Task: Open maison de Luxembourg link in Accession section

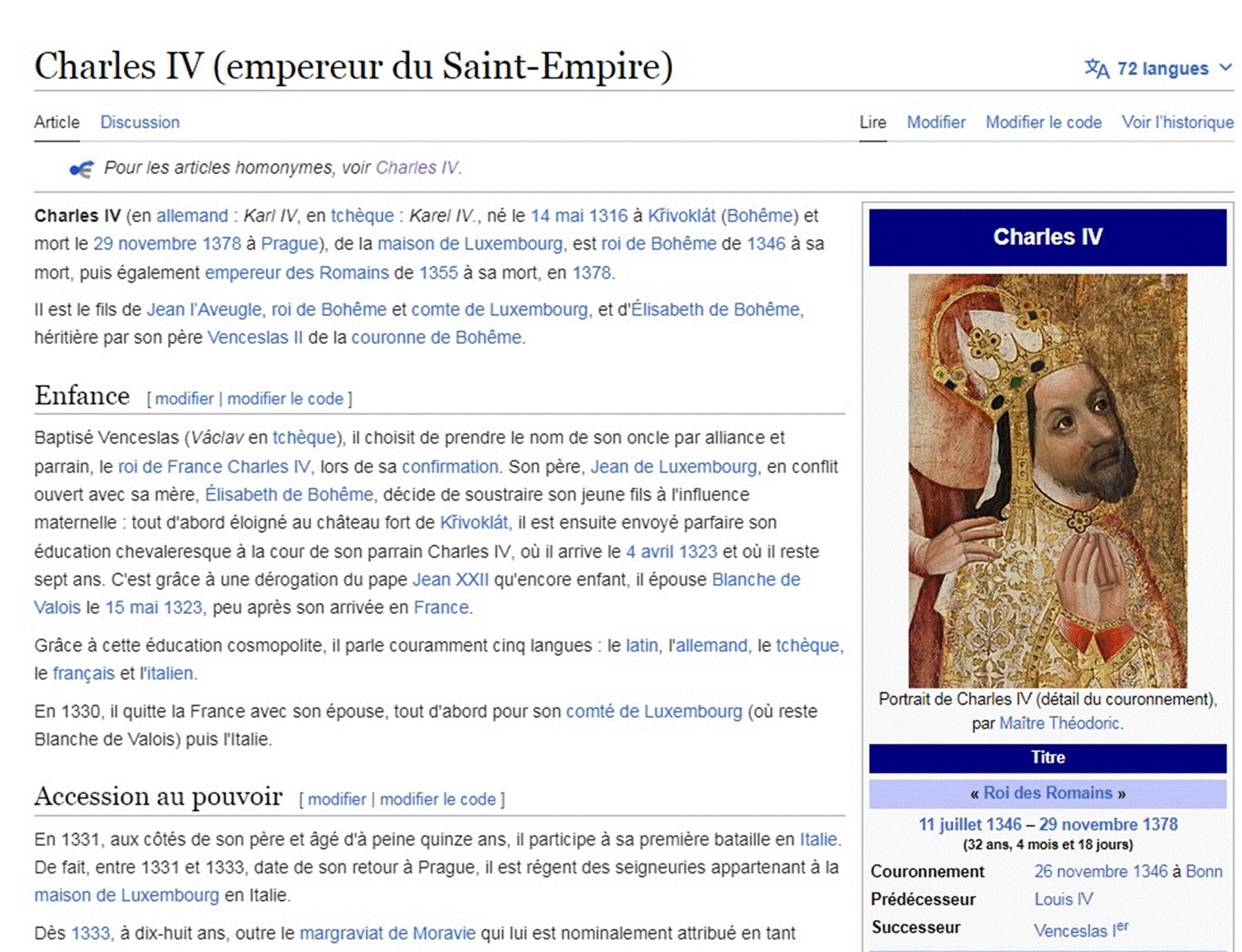Action: point(127,896)
